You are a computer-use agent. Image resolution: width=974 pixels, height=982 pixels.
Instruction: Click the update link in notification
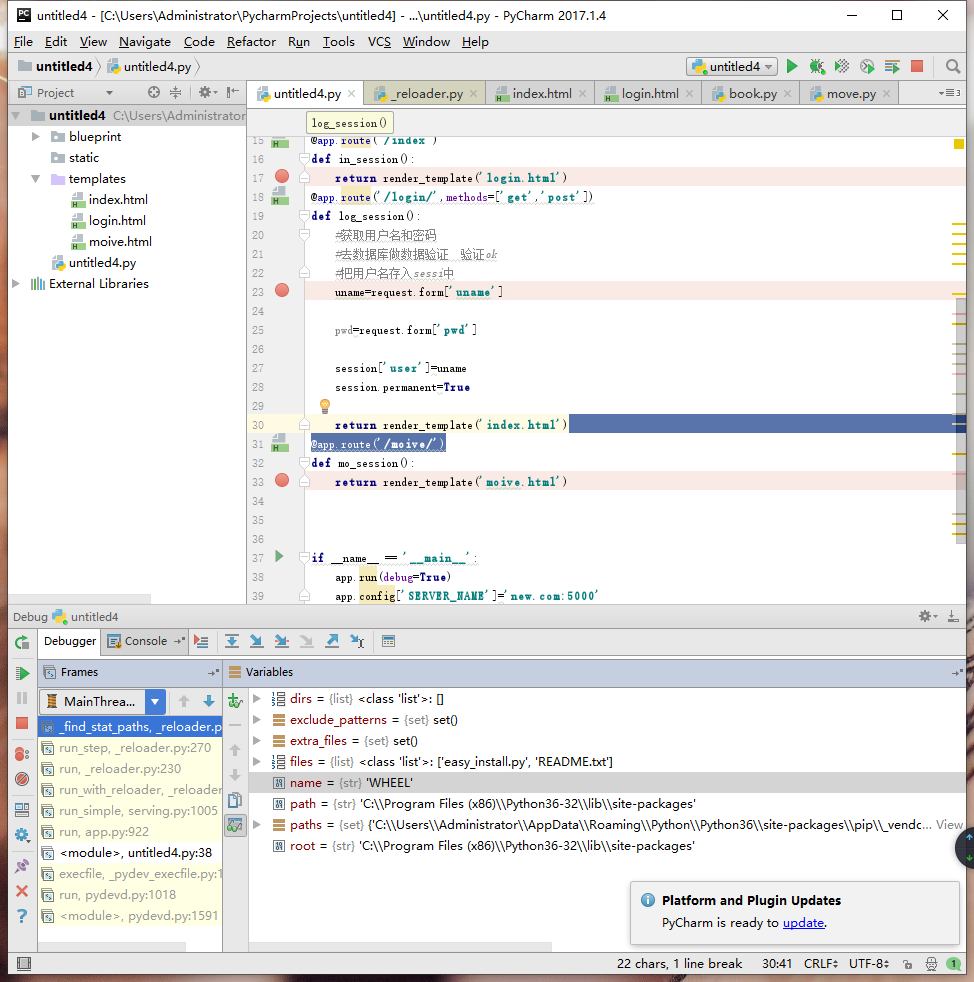click(803, 923)
